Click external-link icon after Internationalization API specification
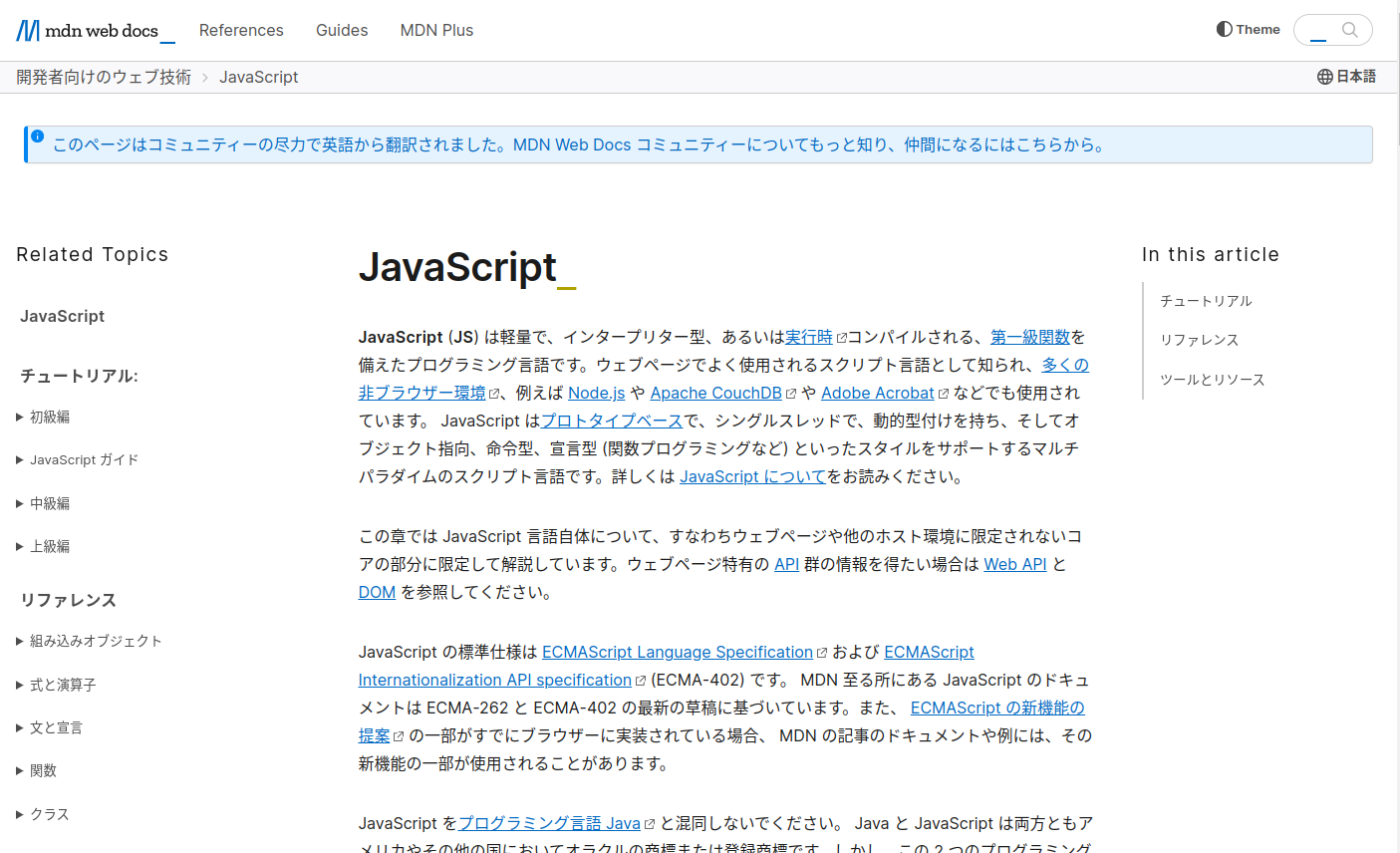 click(641, 681)
